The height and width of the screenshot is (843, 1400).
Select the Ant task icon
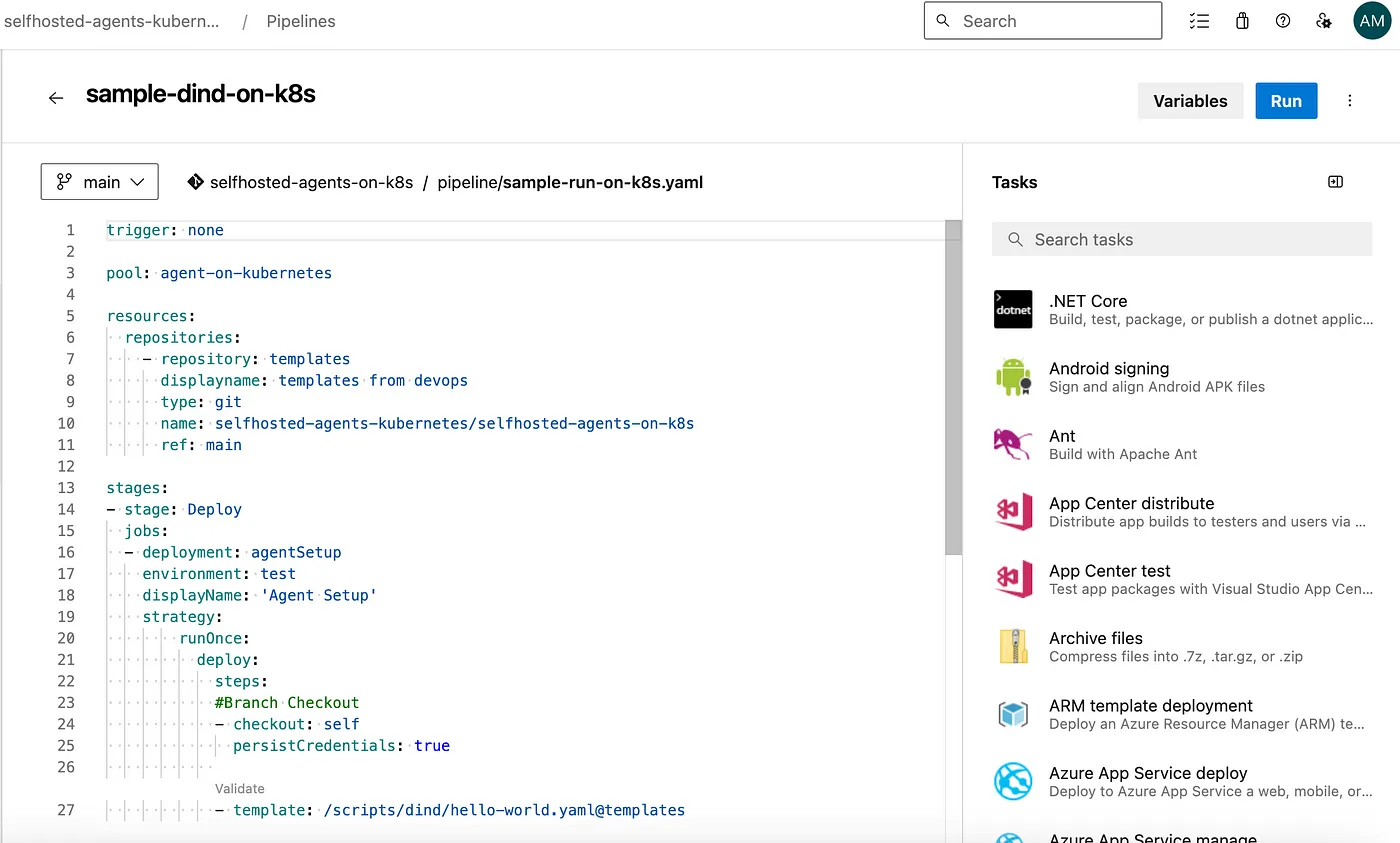[1013, 444]
